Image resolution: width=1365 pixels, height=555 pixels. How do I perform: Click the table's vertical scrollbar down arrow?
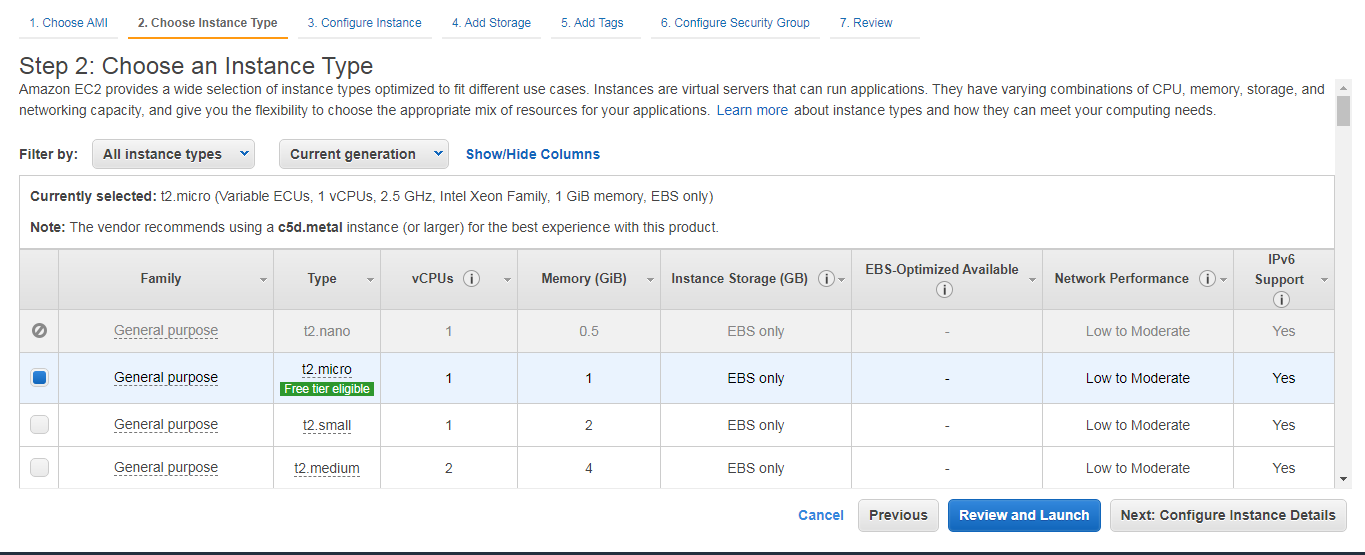pos(1343,480)
